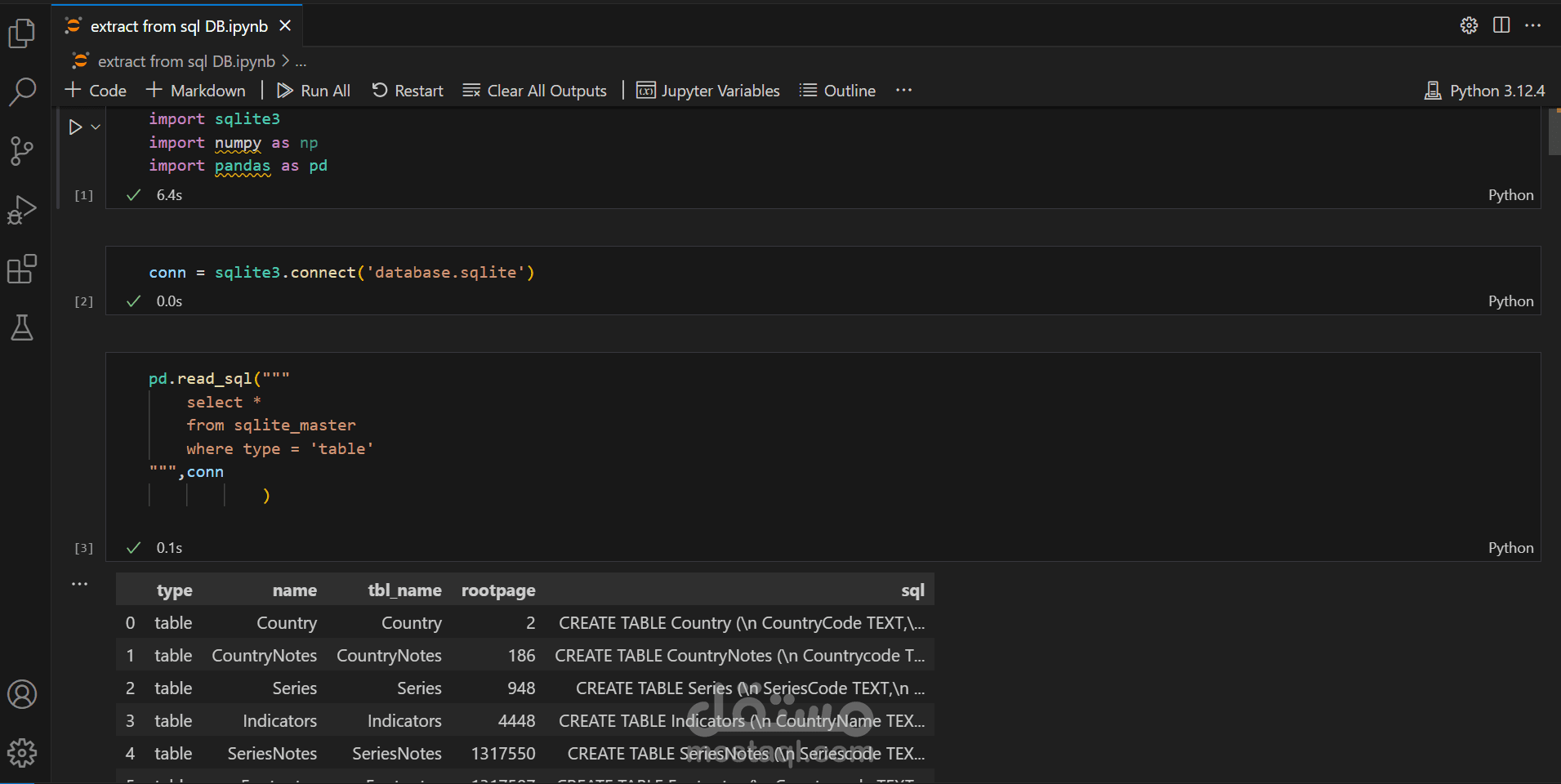The height and width of the screenshot is (784, 1561).
Task: Open output cell actions ellipsis
Action: point(79,584)
